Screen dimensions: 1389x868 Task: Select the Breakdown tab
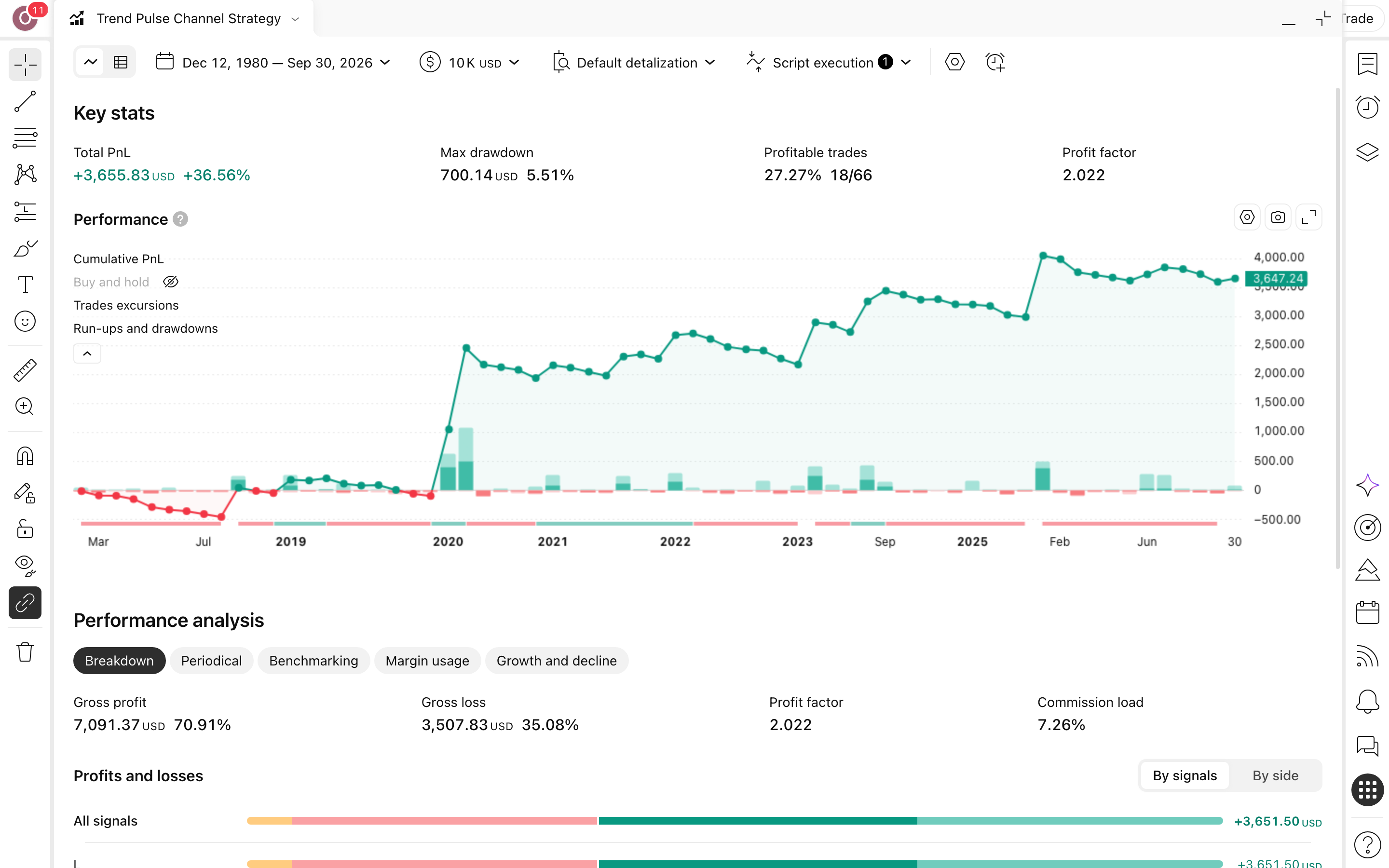pyautogui.click(x=120, y=661)
